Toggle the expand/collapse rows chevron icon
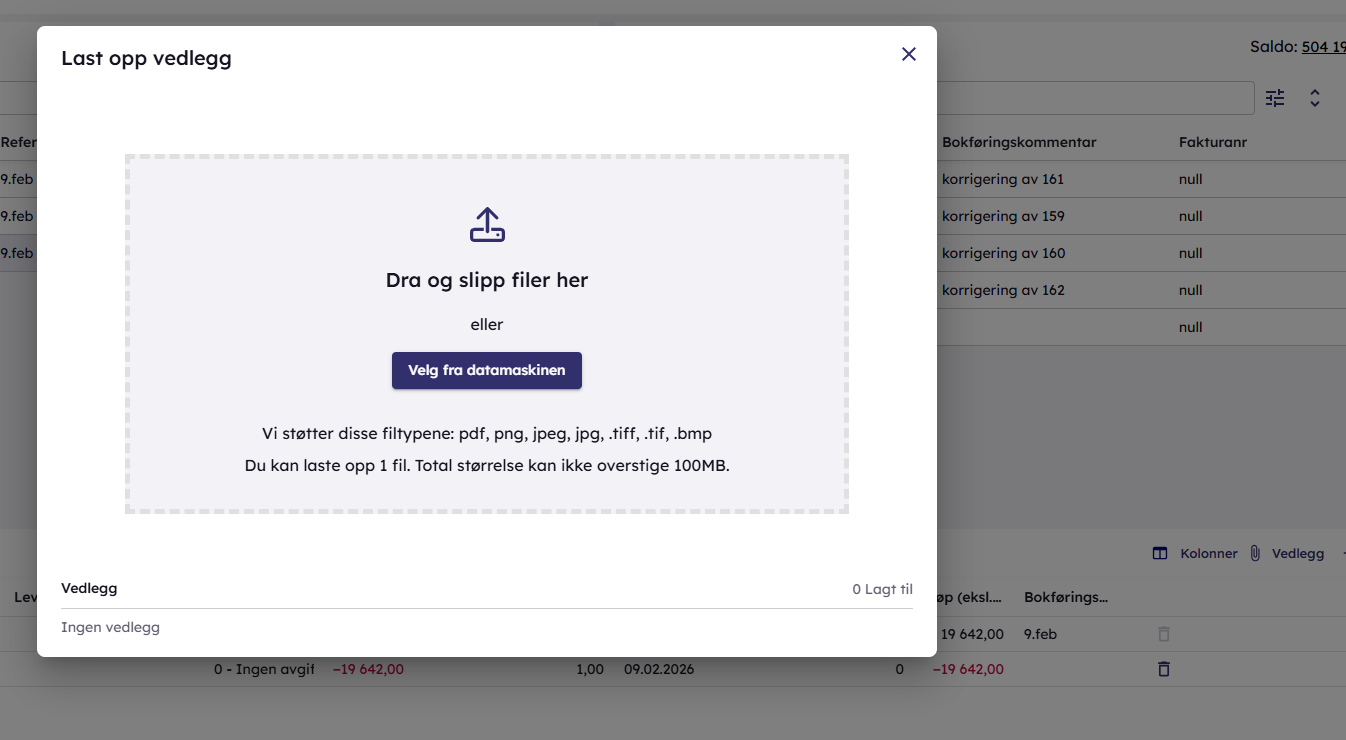 click(x=1315, y=98)
